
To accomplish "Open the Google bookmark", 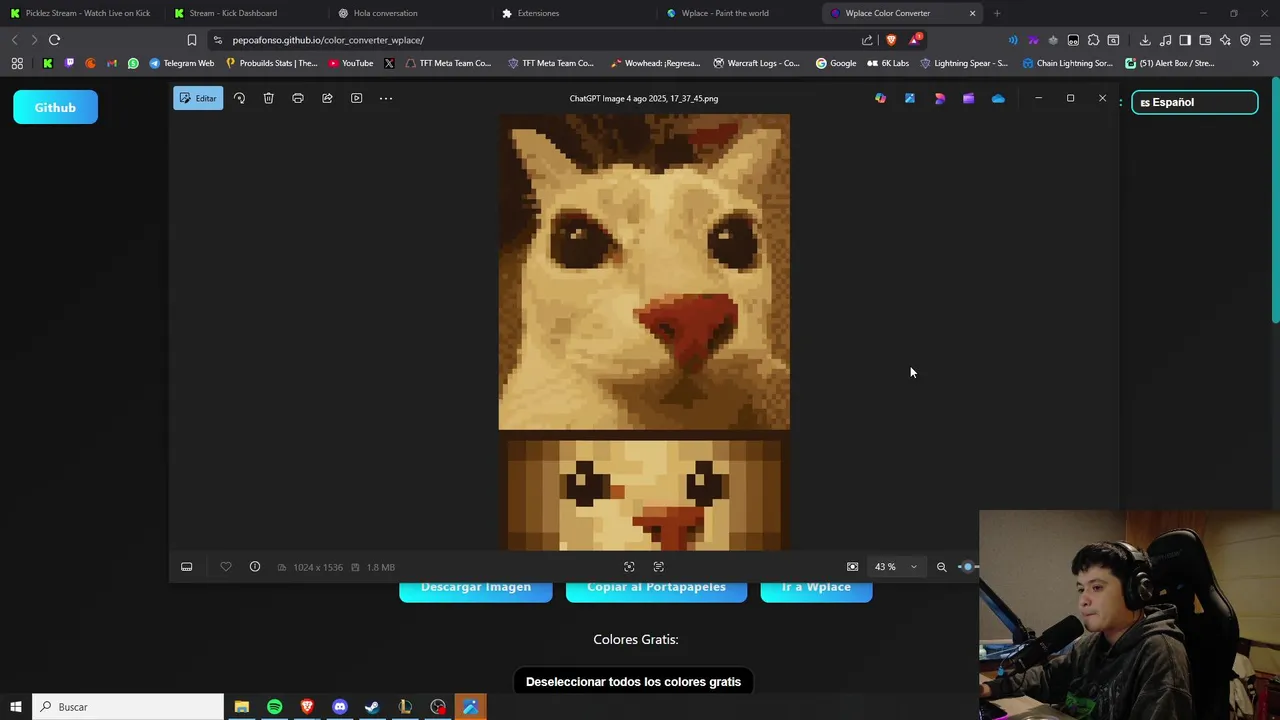I will [x=836, y=63].
